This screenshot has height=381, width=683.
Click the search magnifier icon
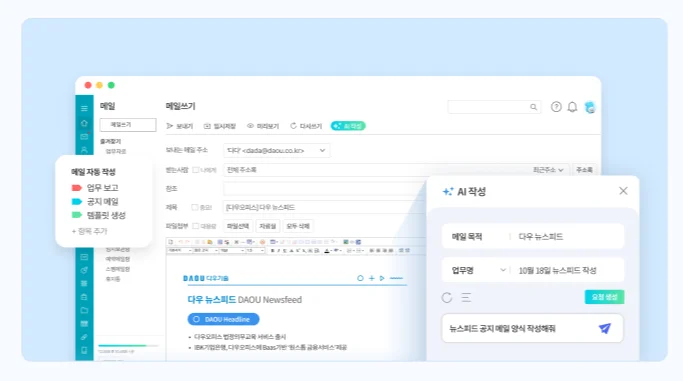[533, 107]
